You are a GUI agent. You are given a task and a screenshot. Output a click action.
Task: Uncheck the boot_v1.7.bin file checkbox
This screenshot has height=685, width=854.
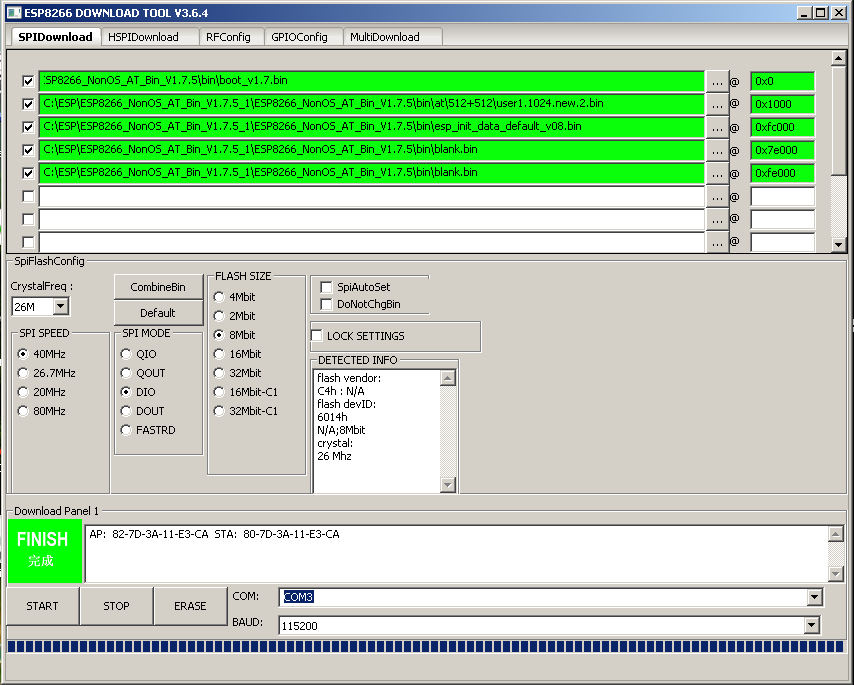28,81
